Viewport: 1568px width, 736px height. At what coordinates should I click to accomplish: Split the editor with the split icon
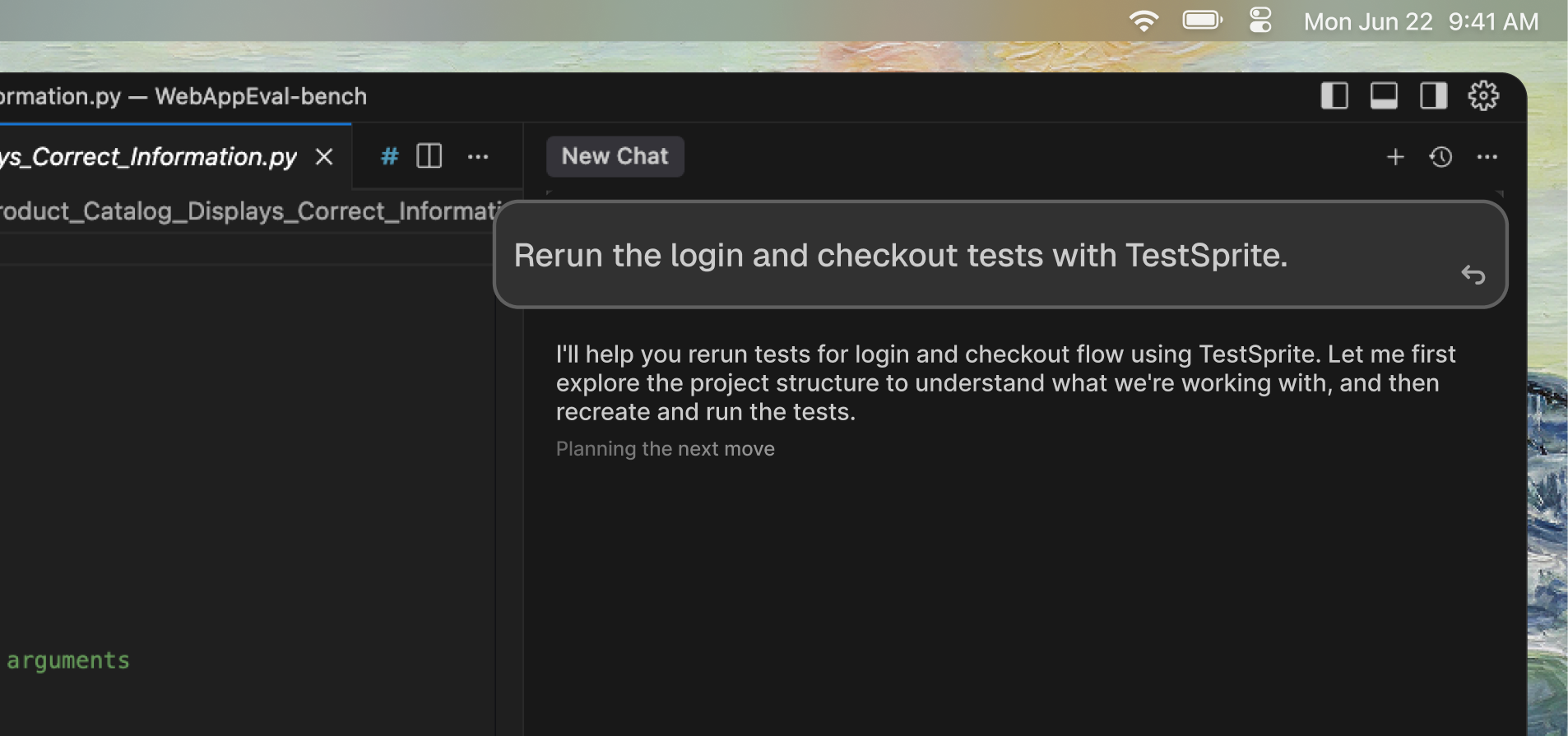429,156
